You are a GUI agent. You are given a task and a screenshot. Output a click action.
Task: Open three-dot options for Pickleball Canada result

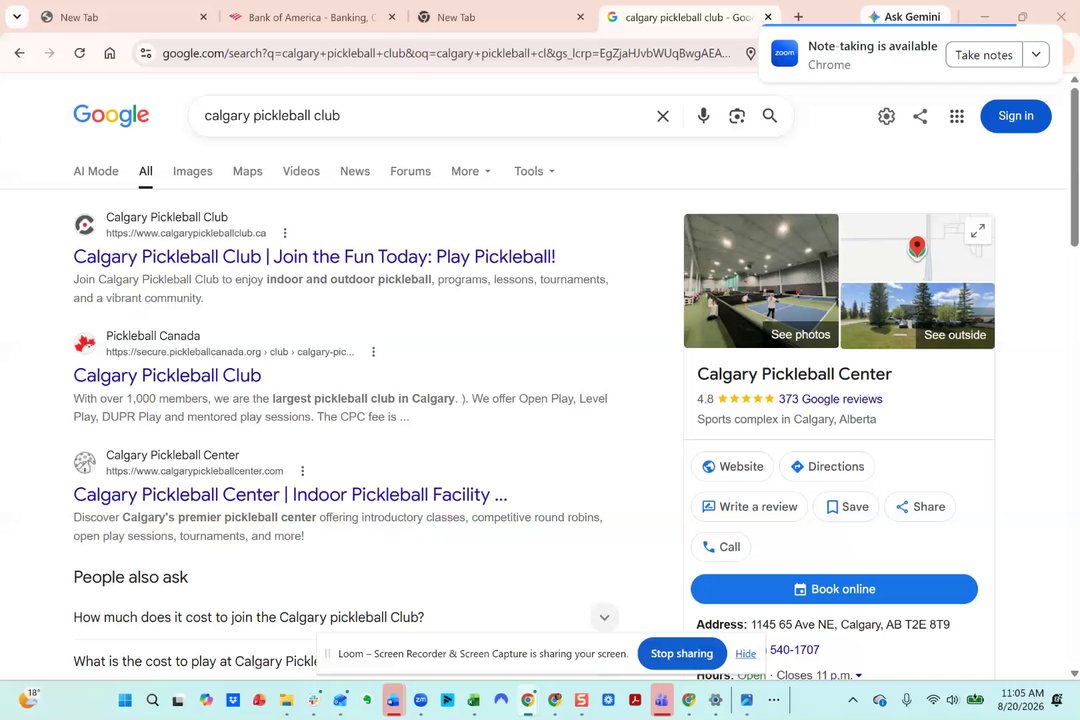point(373,351)
